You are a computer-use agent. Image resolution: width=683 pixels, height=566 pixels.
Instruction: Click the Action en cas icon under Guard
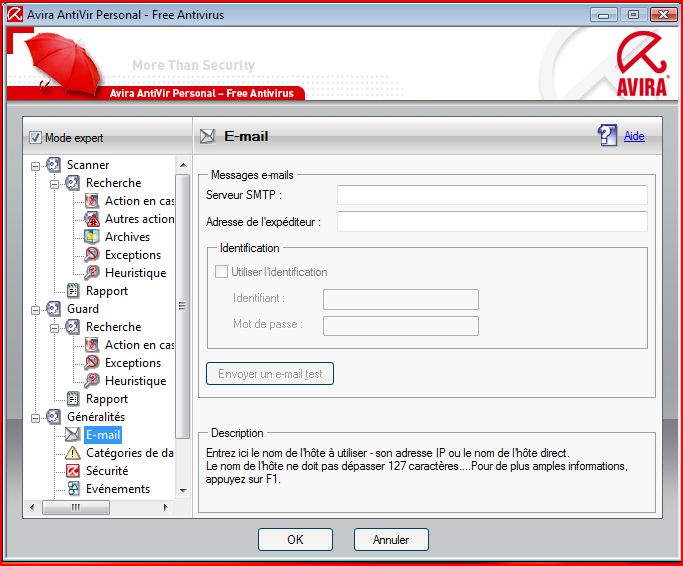(91, 345)
